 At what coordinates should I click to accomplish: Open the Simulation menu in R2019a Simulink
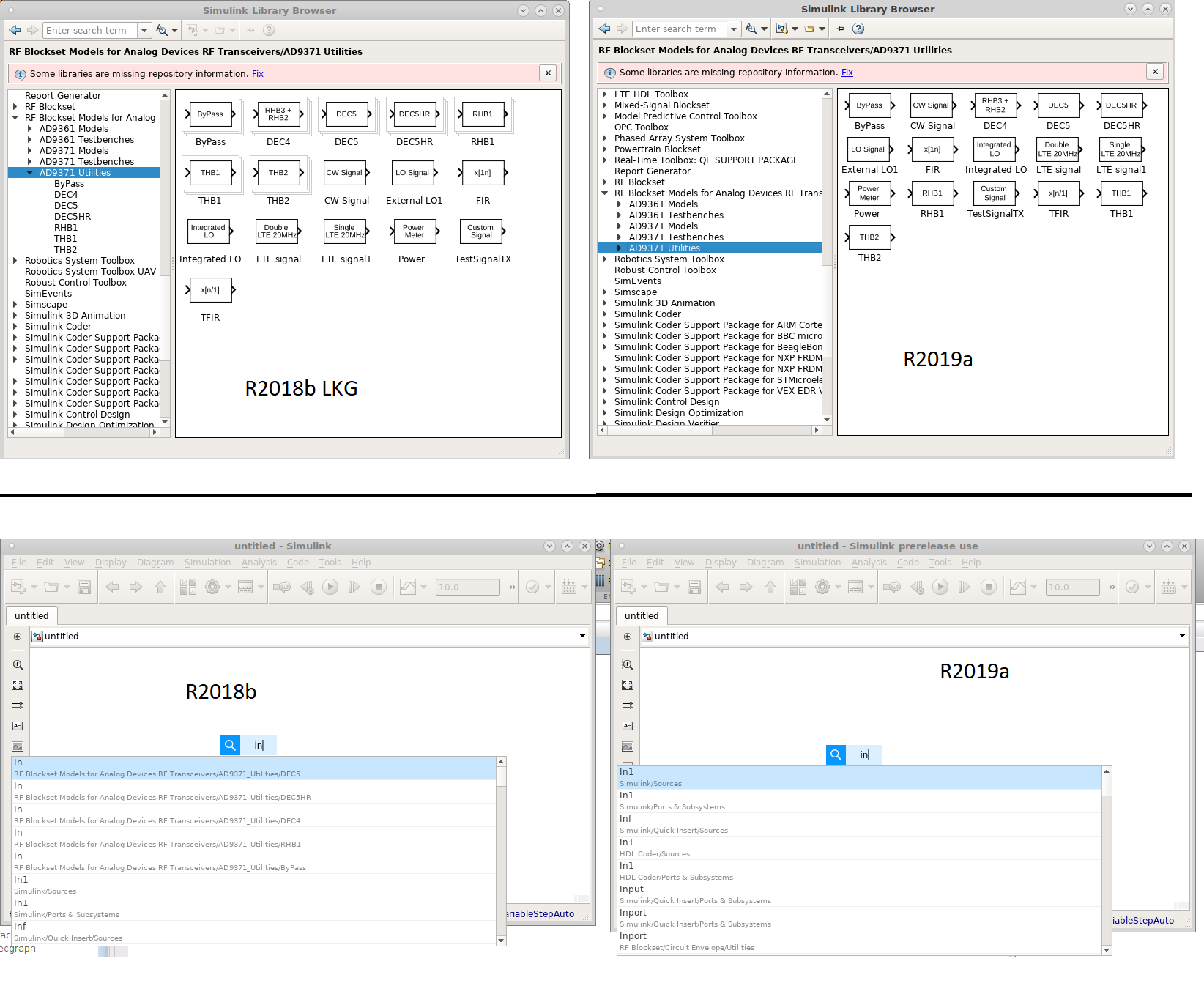[817, 563]
